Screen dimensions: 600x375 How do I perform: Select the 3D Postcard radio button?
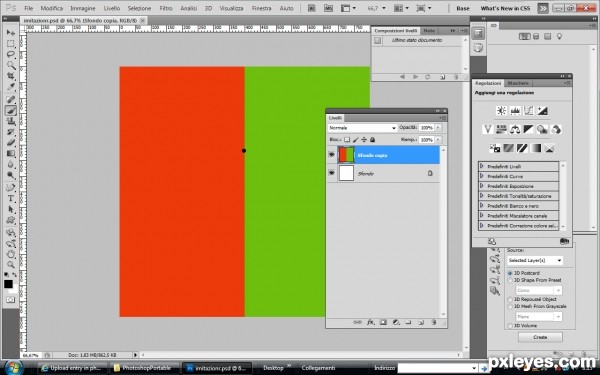point(510,273)
